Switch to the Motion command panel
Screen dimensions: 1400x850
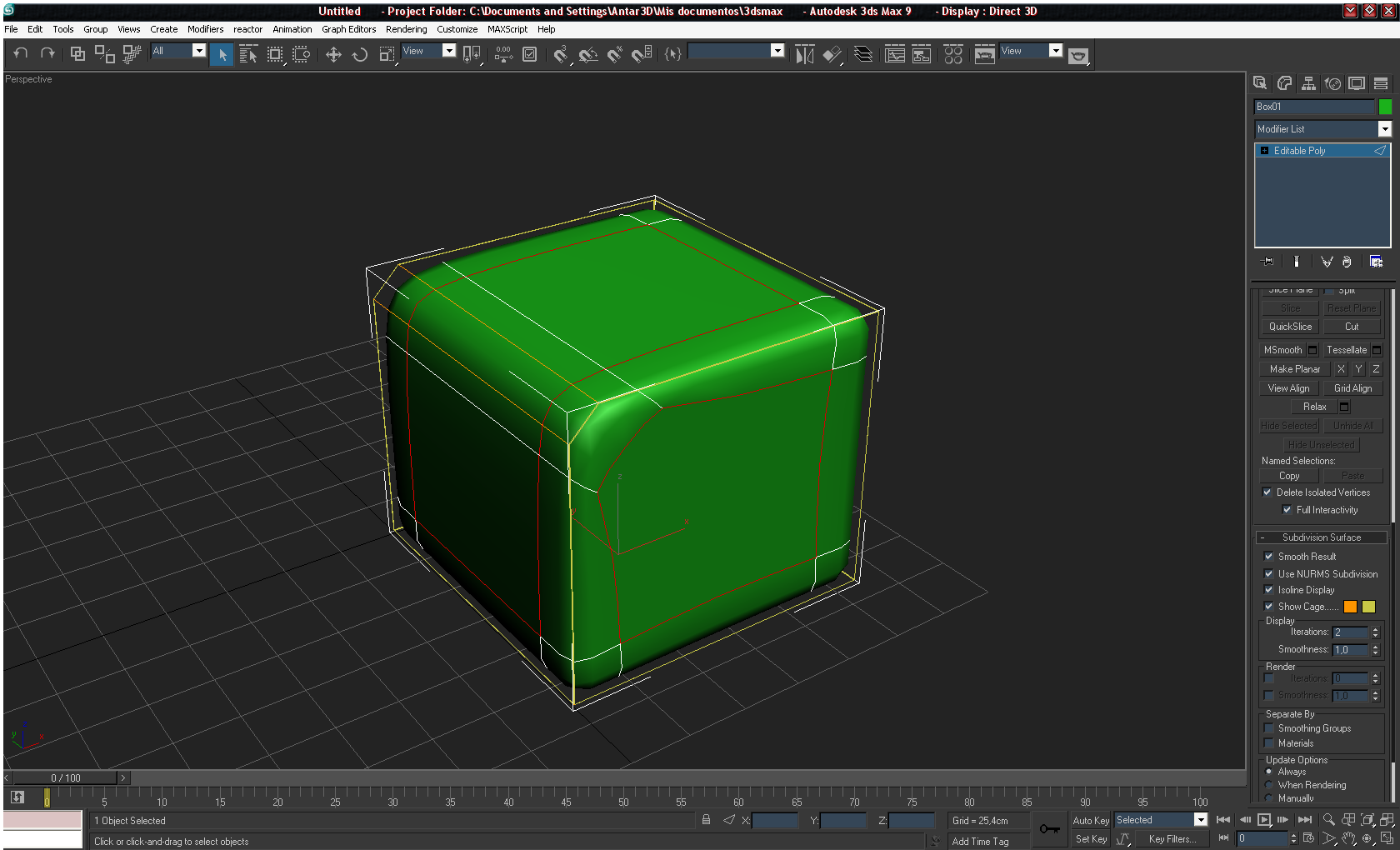pyautogui.click(x=1332, y=82)
